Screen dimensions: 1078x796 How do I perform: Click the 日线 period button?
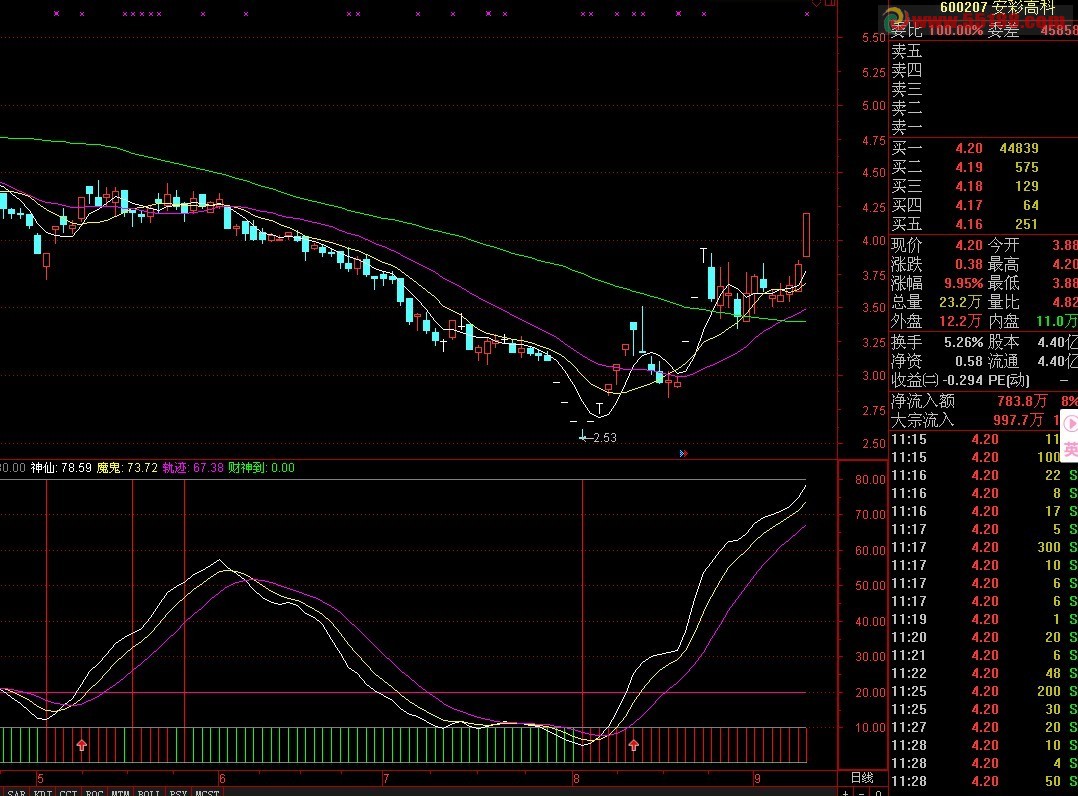tap(862, 777)
